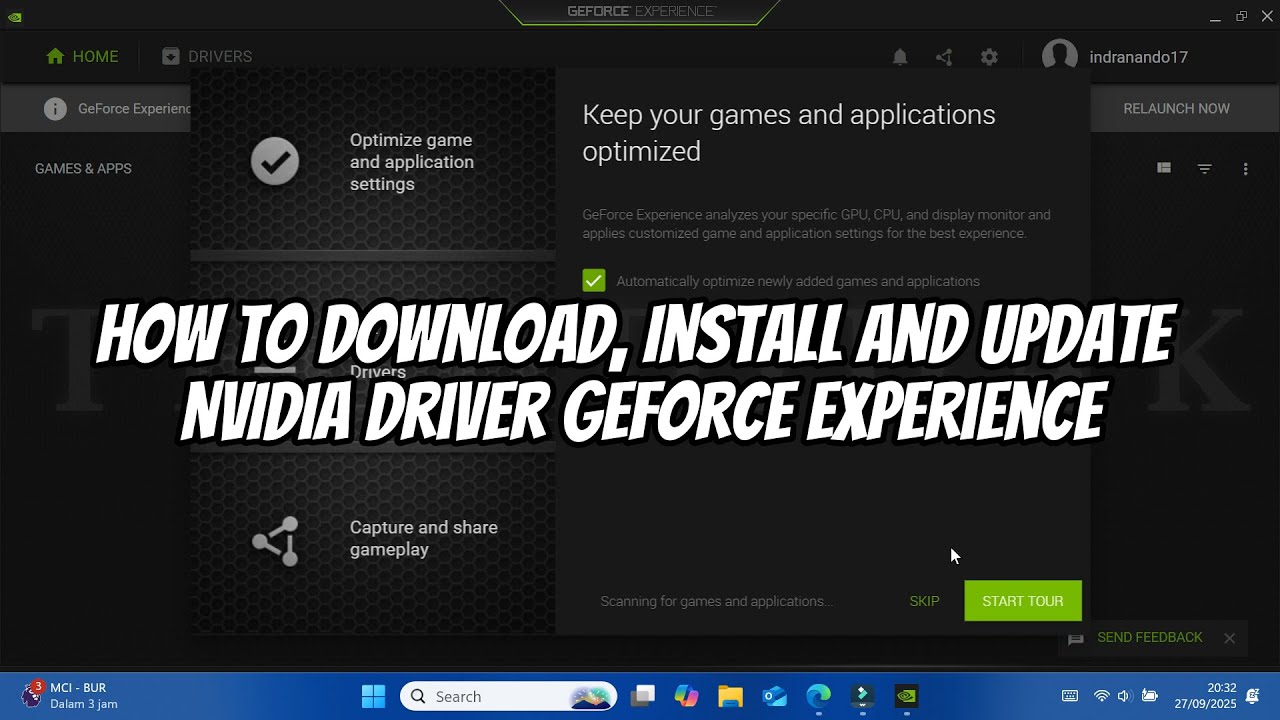Screen dimensions: 1280x720
Task: Click the indranando17 username
Action: [1138, 57]
